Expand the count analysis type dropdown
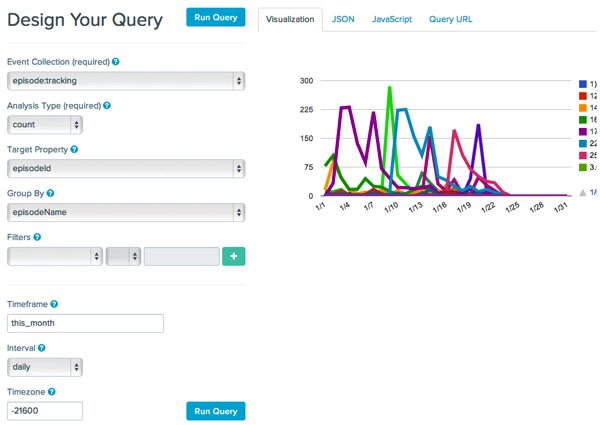 coord(45,125)
